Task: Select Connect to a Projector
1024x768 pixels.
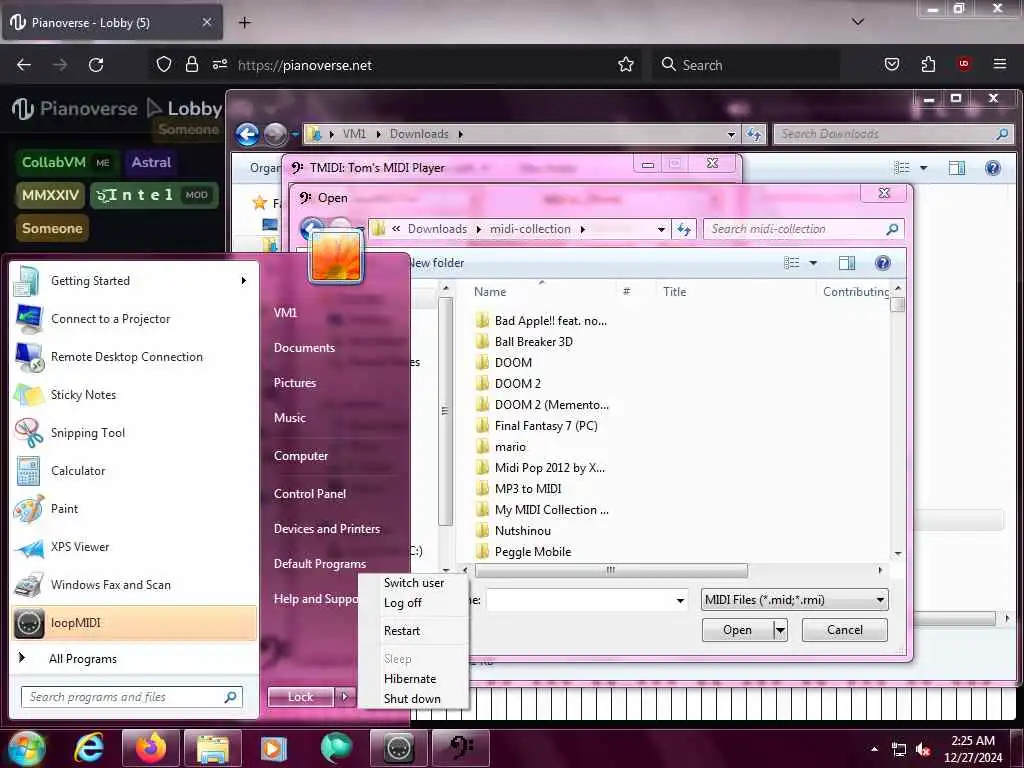Action: click(x=134, y=319)
